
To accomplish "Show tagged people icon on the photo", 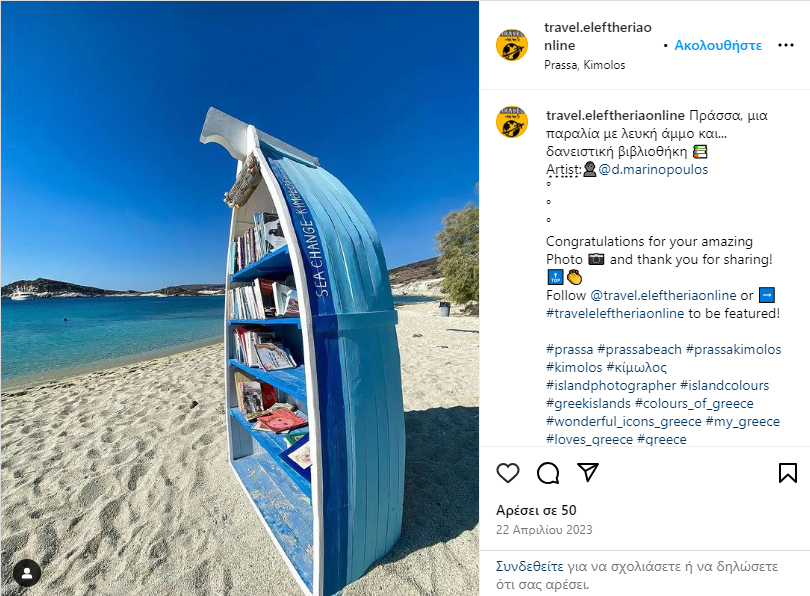I will point(27,573).
